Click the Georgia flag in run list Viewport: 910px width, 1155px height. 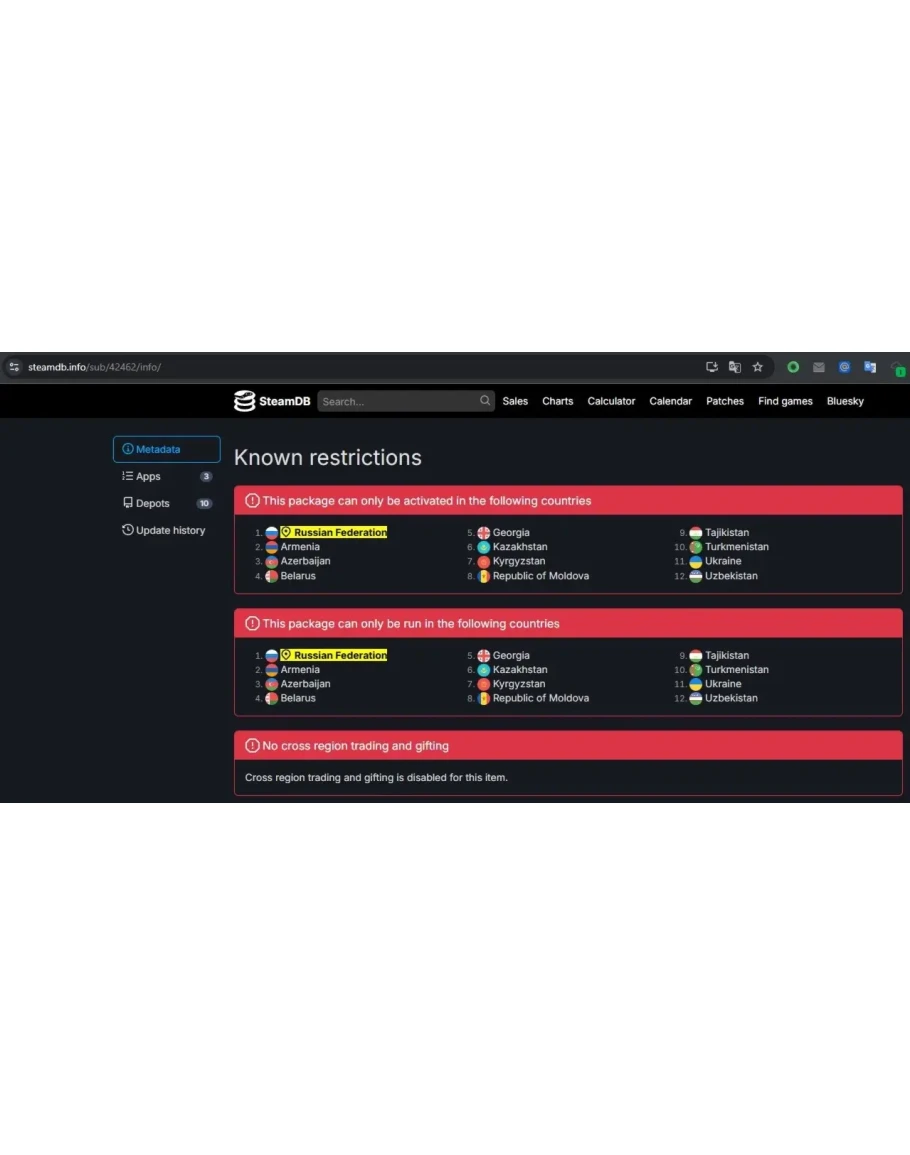[484, 655]
